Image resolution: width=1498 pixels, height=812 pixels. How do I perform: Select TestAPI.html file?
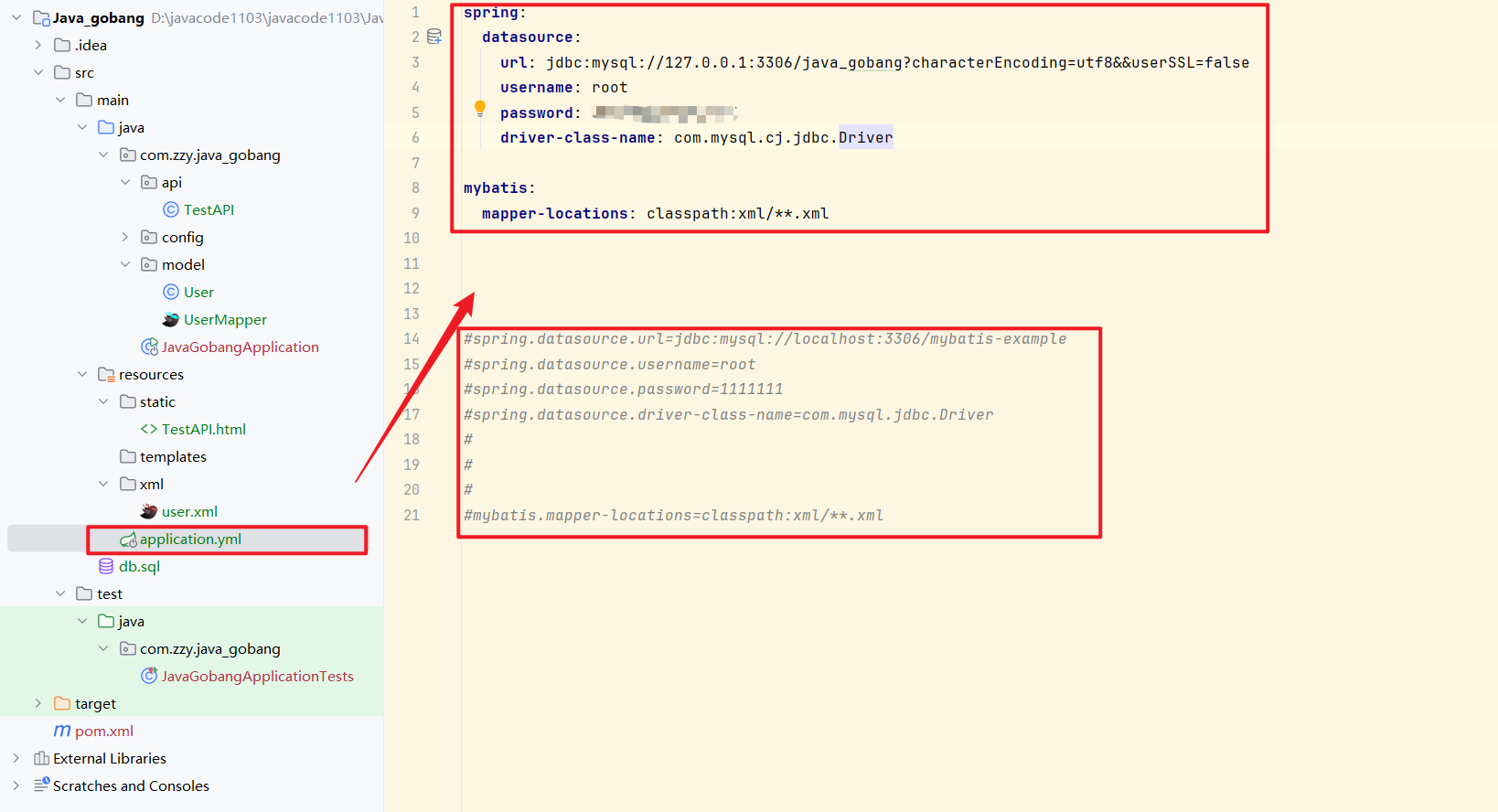click(x=204, y=429)
